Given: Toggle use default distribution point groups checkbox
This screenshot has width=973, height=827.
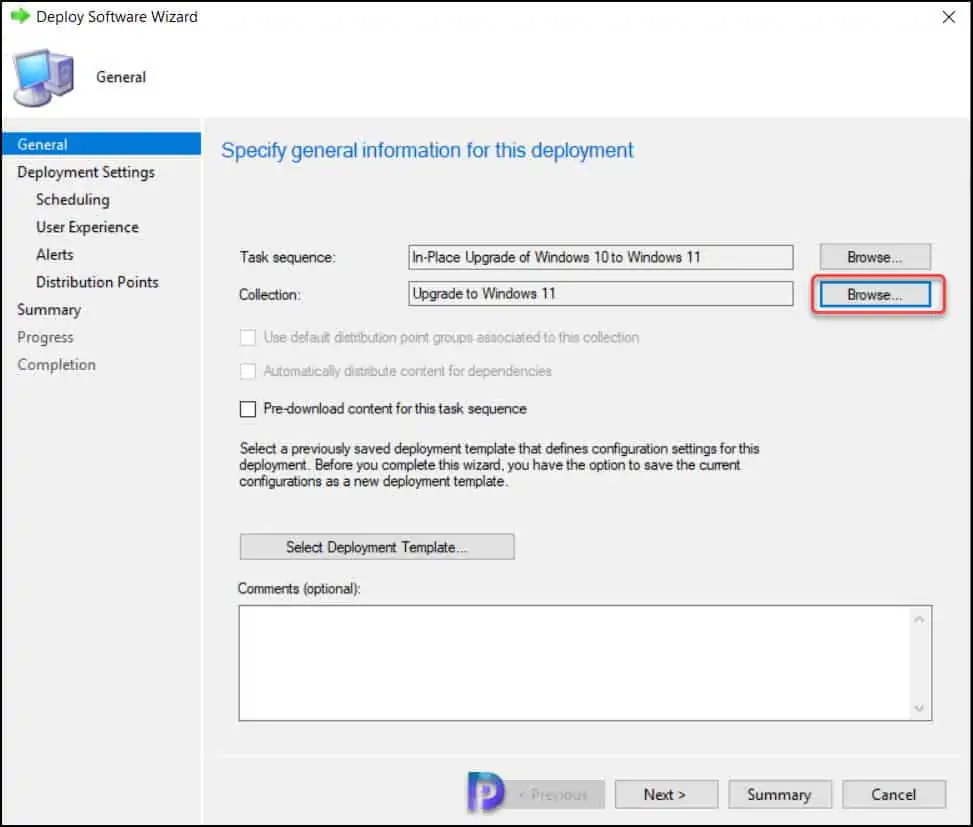Looking at the screenshot, I should coord(248,338).
